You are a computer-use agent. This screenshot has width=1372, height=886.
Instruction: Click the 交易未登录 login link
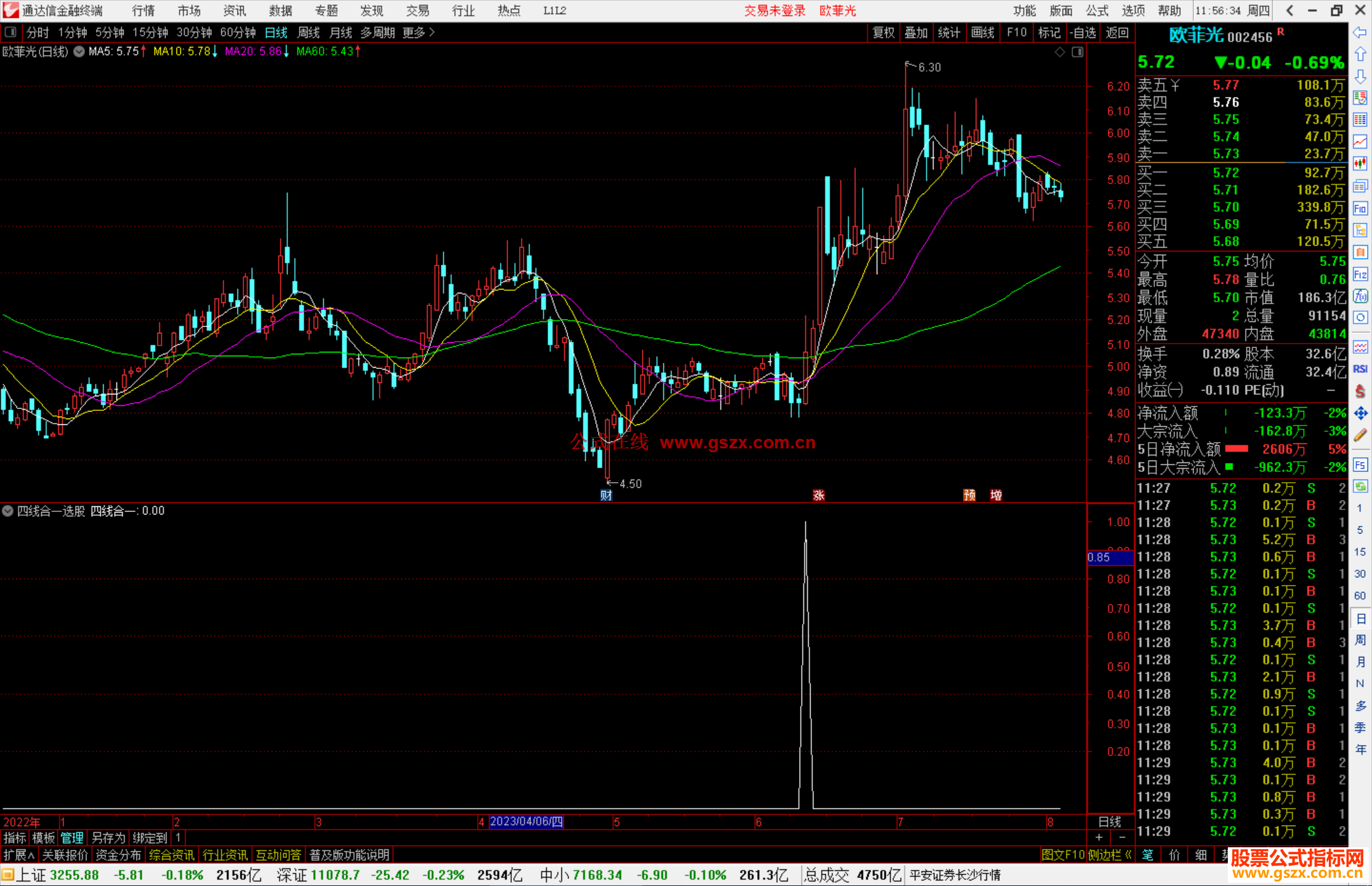coord(774,10)
